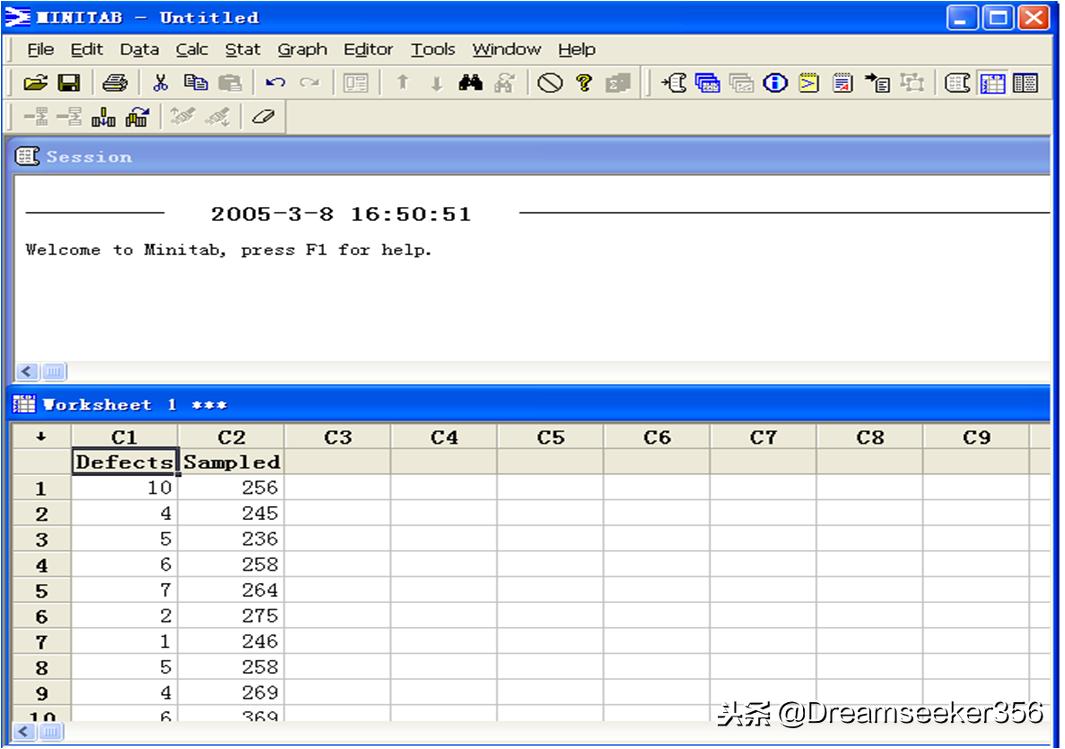Open the Window menu
Viewport: 1065px width, 749px height.
pyautogui.click(x=507, y=50)
